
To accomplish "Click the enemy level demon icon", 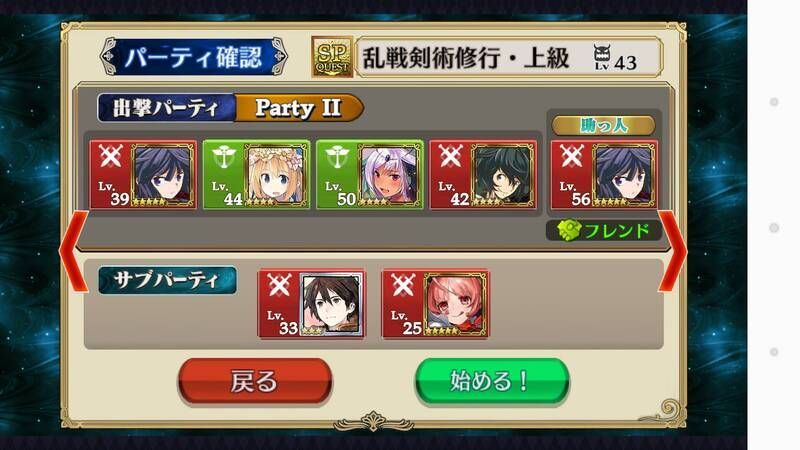I will (x=602, y=57).
